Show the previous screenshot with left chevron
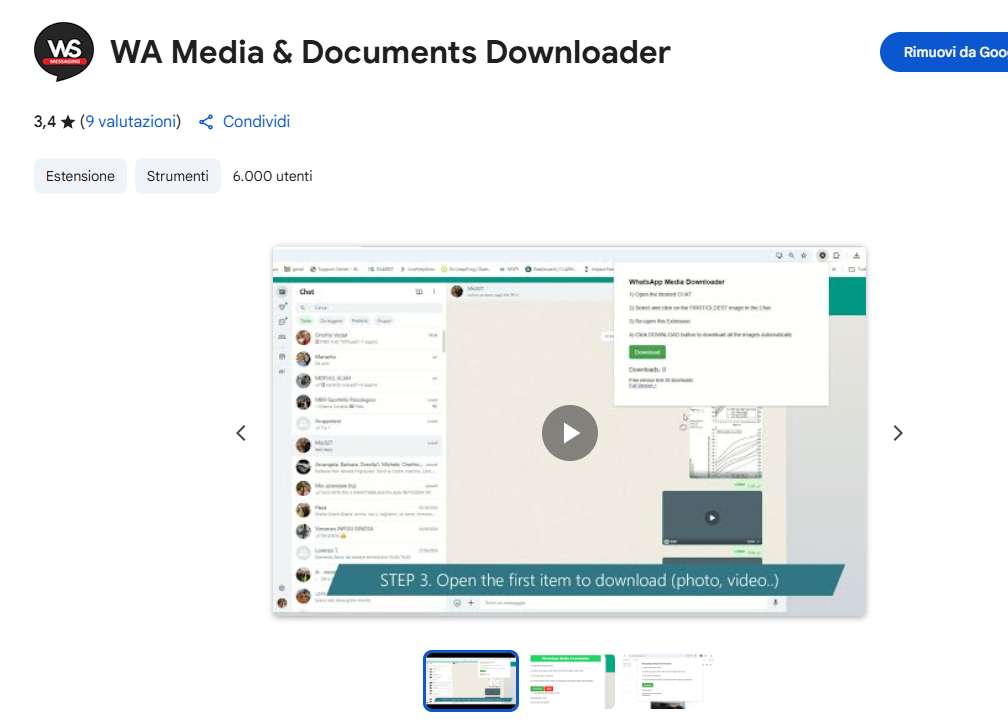This screenshot has height=722, width=1008. [x=241, y=433]
